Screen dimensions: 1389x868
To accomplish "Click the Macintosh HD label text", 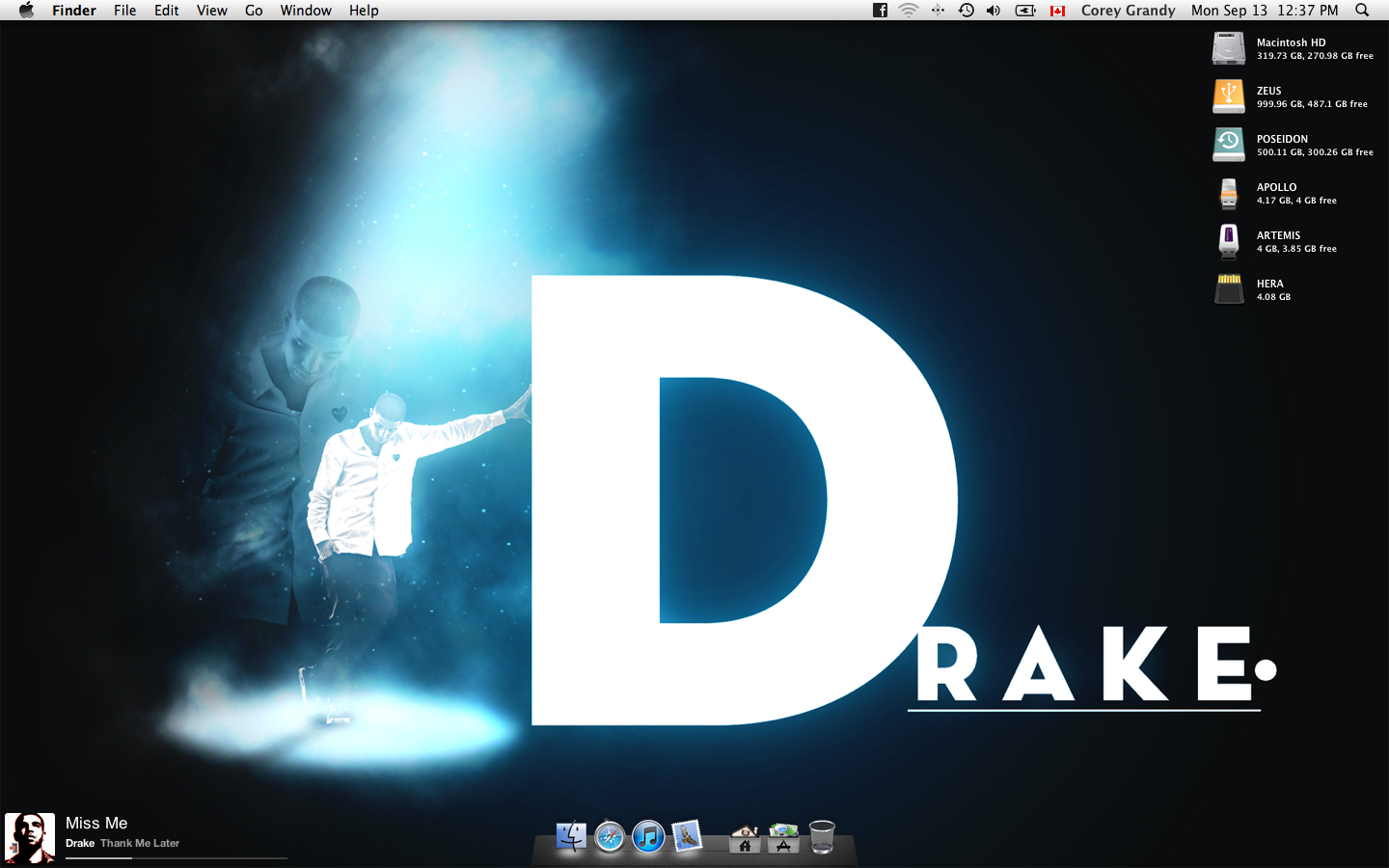I will [x=1291, y=42].
